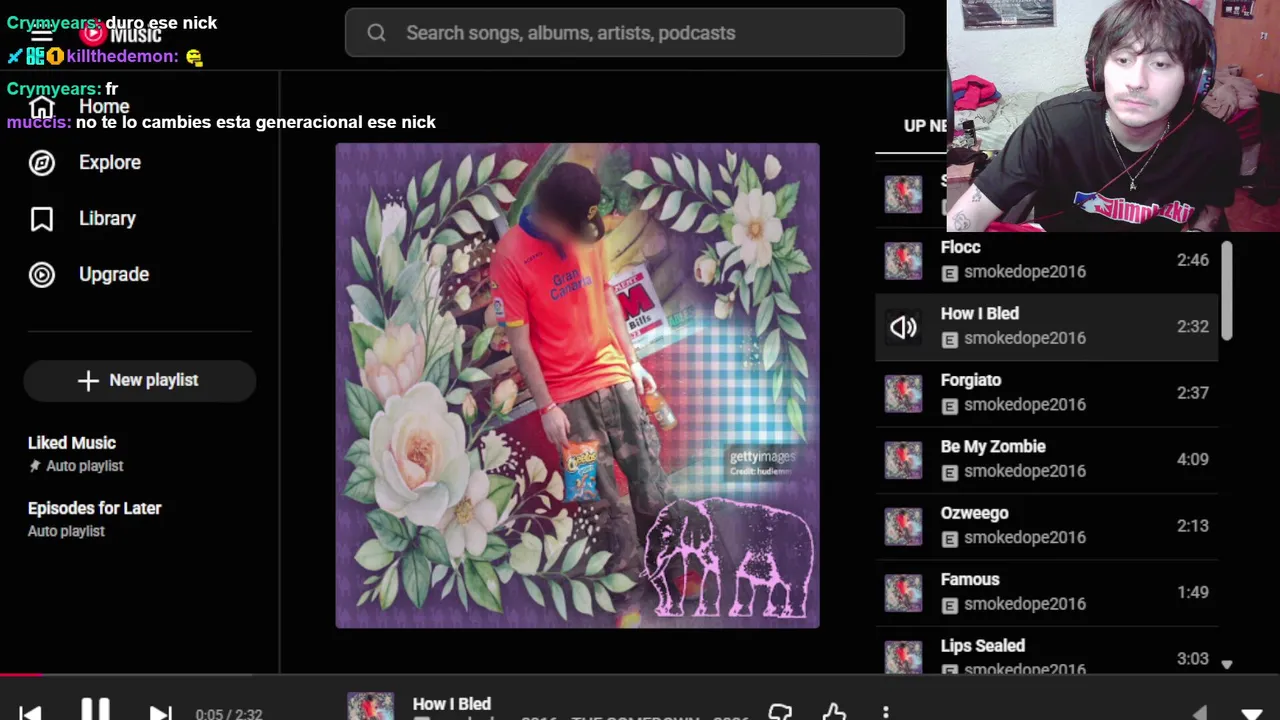Viewport: 1280px width, 720px height.
Task: Click the Be My Zombie row thumbnail
Action: [903, 459]
